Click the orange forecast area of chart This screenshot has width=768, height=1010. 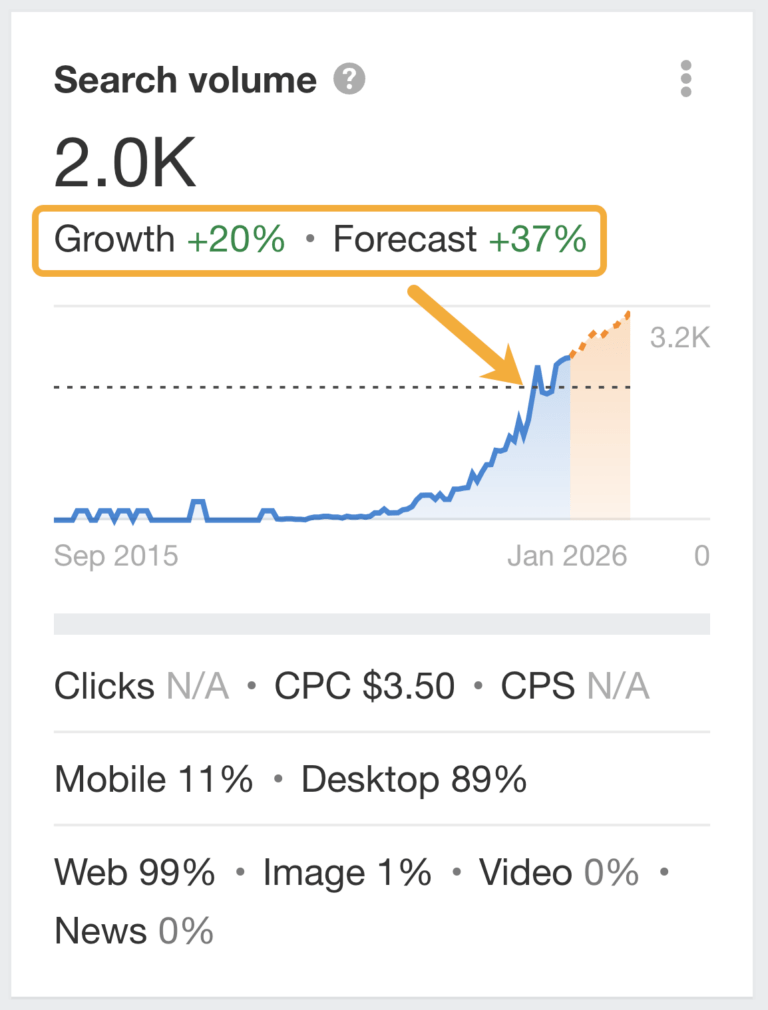point(600,440)
